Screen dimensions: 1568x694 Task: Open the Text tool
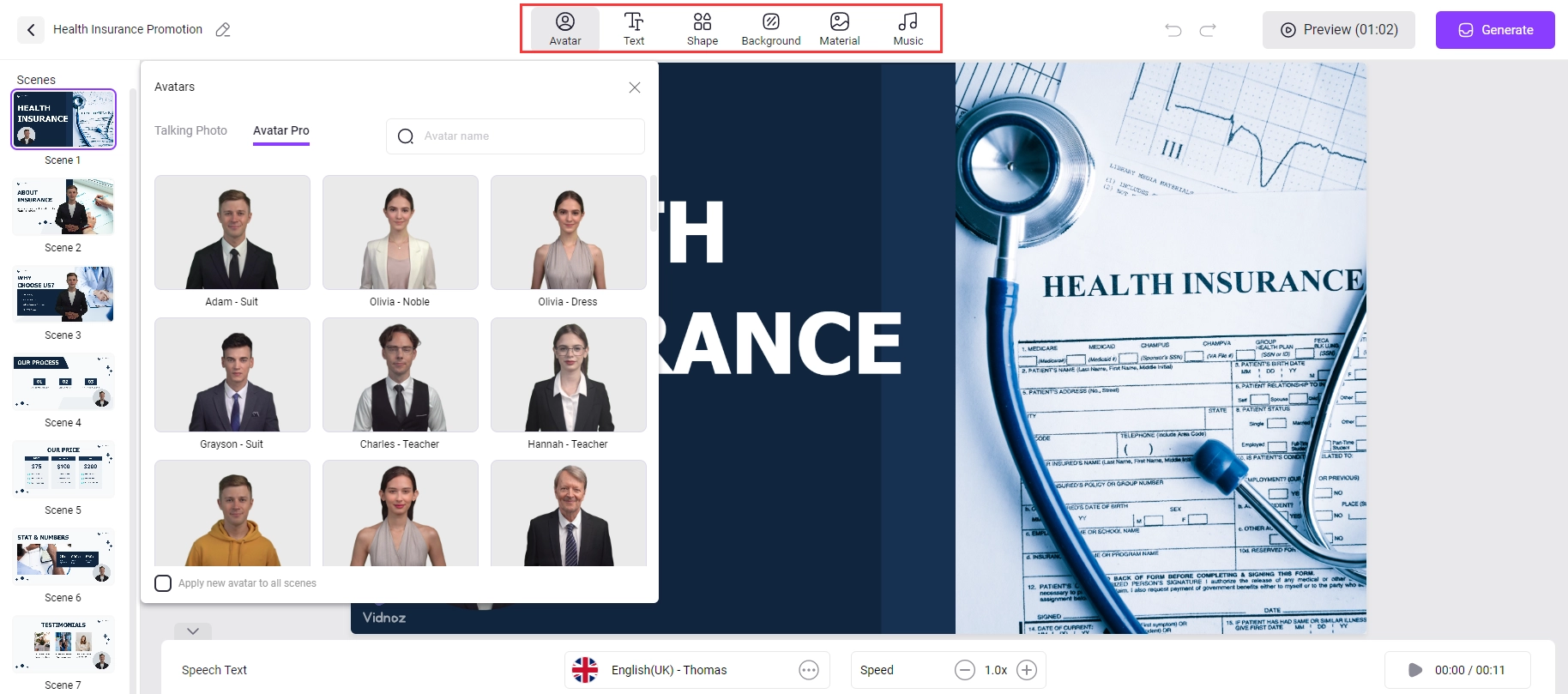coord(634,29)
